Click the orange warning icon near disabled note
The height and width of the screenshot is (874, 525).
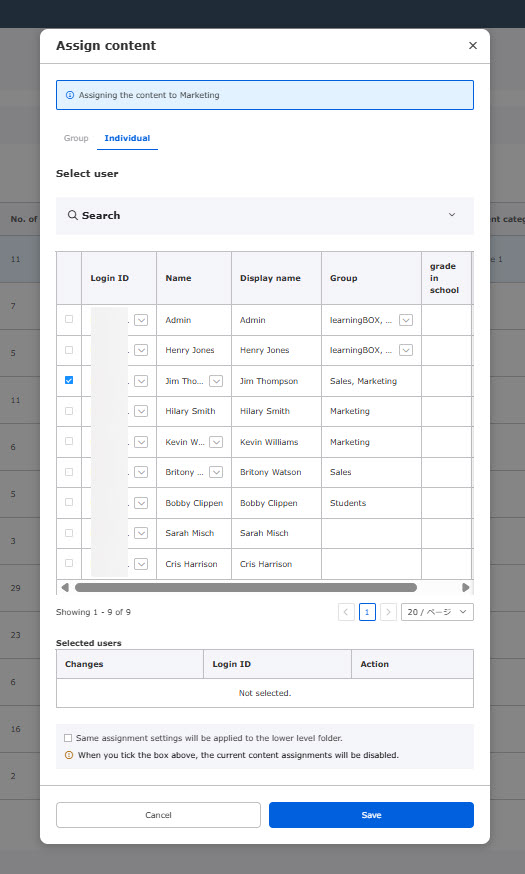(x=69, y=755)
